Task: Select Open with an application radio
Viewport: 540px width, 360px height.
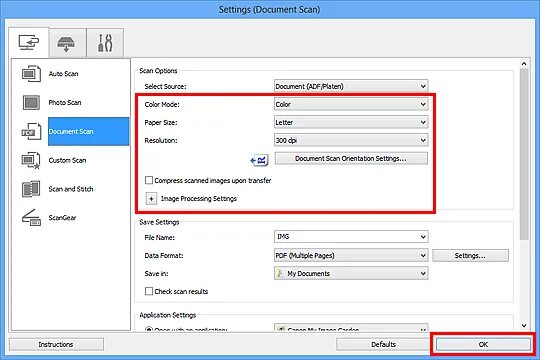Action: (x=149, y=330)
